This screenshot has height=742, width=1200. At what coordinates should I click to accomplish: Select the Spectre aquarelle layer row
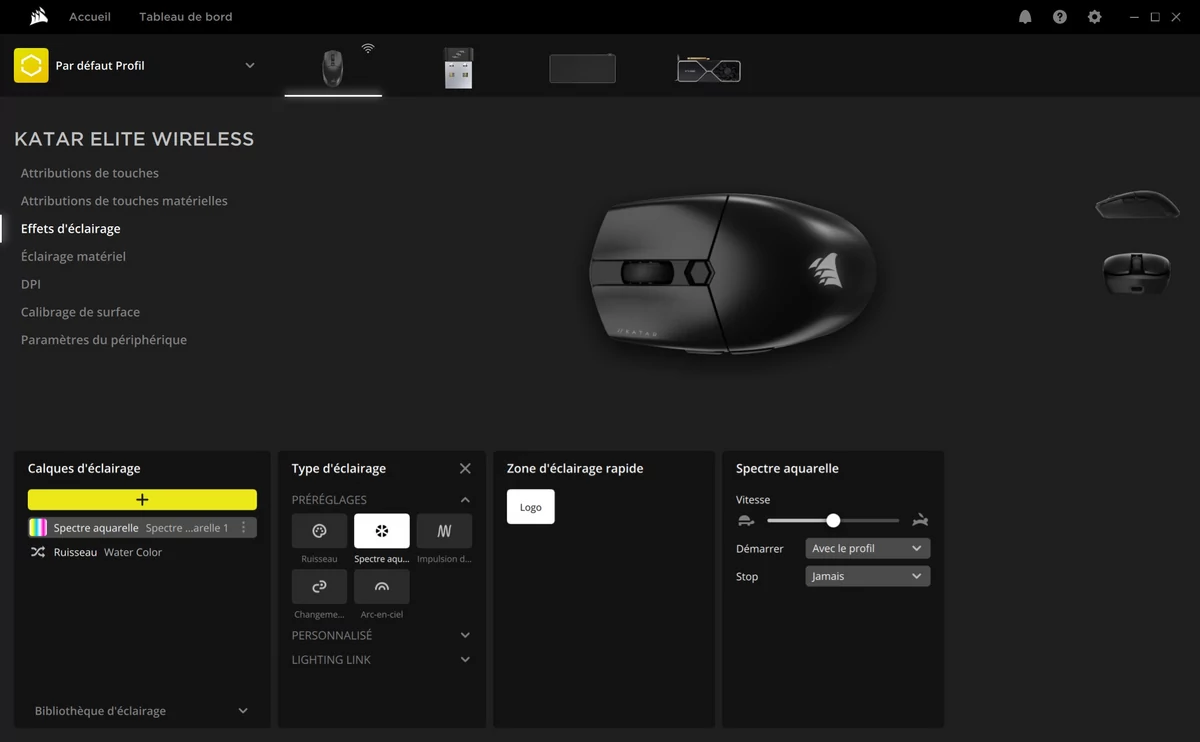[142, 528]
